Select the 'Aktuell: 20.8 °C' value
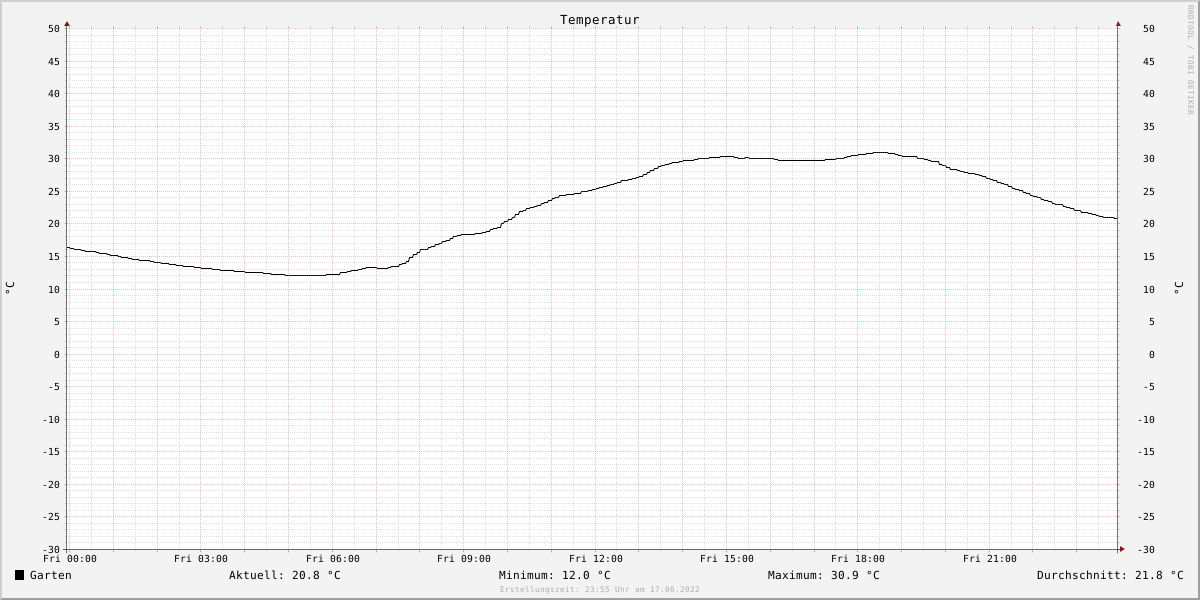The image size is (1200, 600). coord(284,575)
